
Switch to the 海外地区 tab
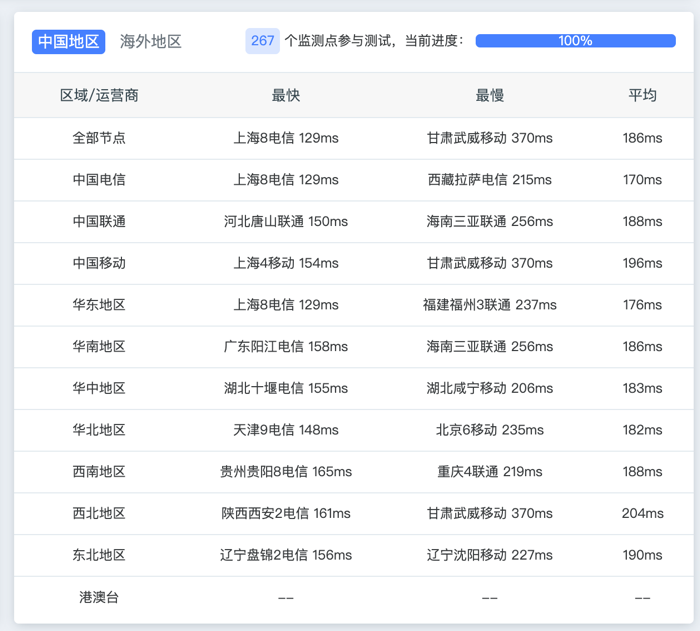click(150, 42)
